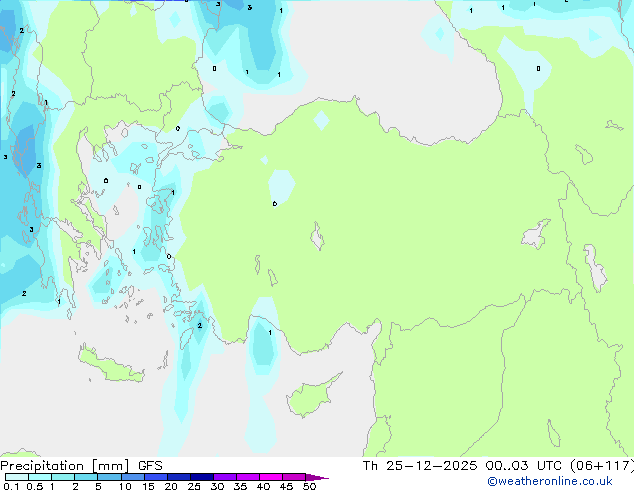Click the '00..03 UTC' time range text
This screenshot has width=634, height=490.
coord(524,466)
